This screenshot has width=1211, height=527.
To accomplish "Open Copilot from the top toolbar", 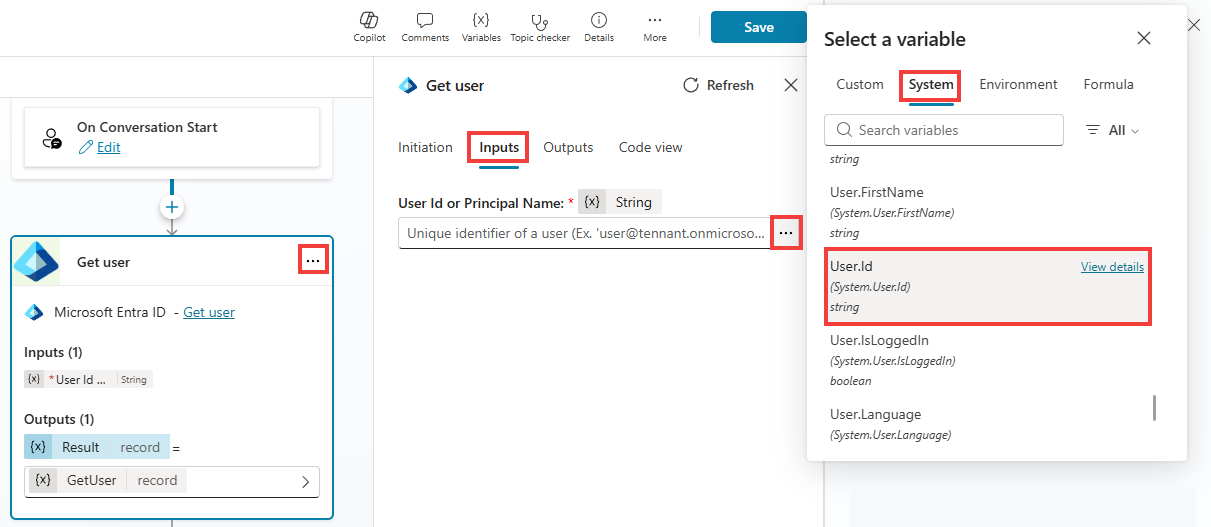I will click(x=369, y=27).
